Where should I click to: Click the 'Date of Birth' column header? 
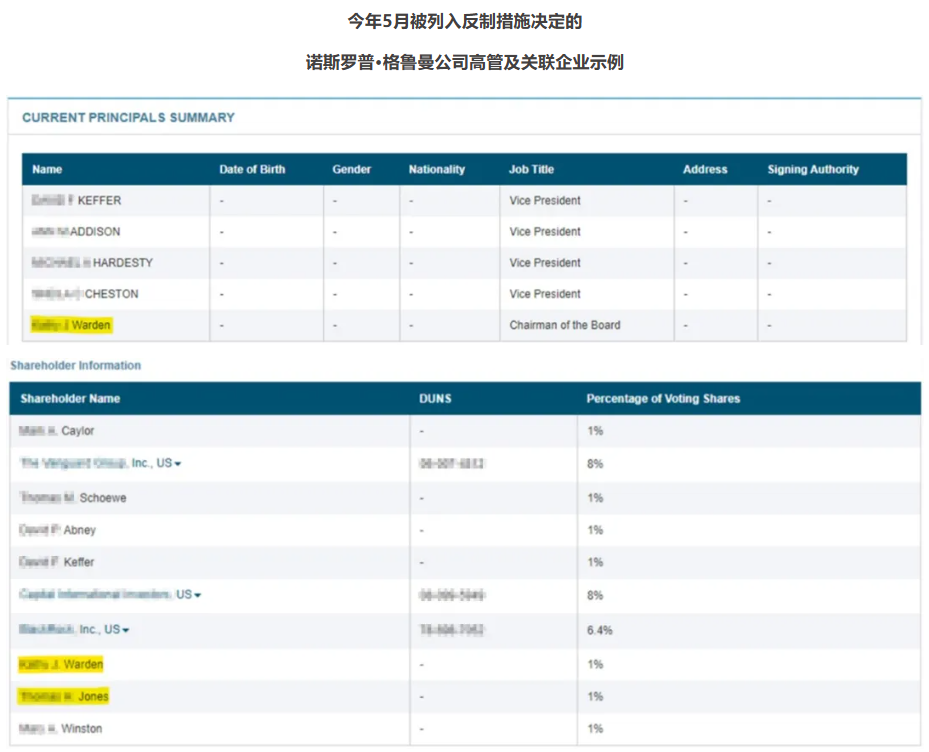click(252, 169)
